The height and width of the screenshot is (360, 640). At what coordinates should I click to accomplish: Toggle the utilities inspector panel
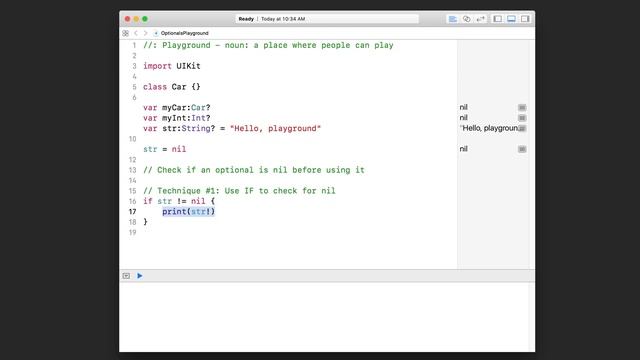525,19
